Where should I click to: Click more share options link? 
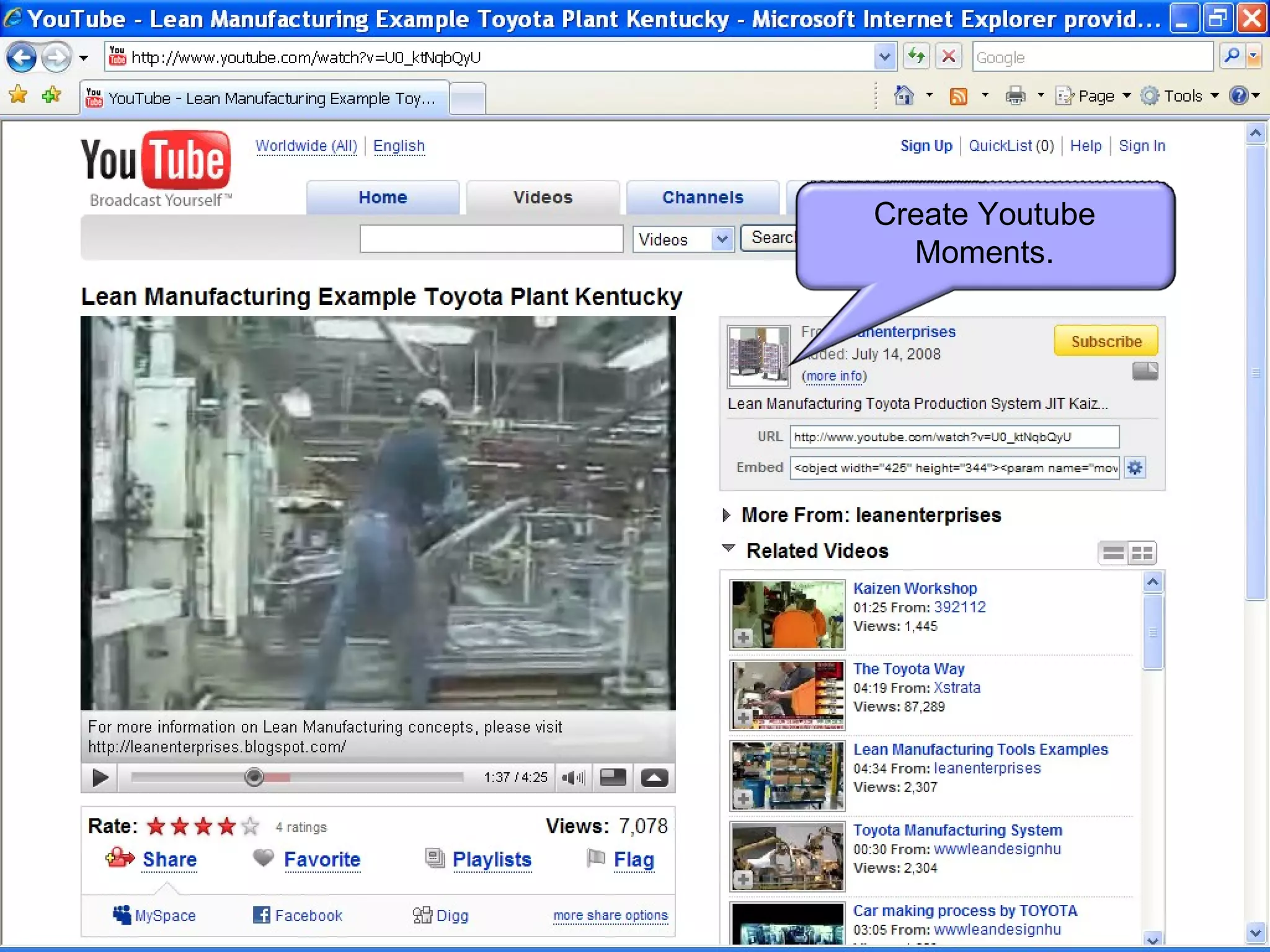[x=611, y=915]
